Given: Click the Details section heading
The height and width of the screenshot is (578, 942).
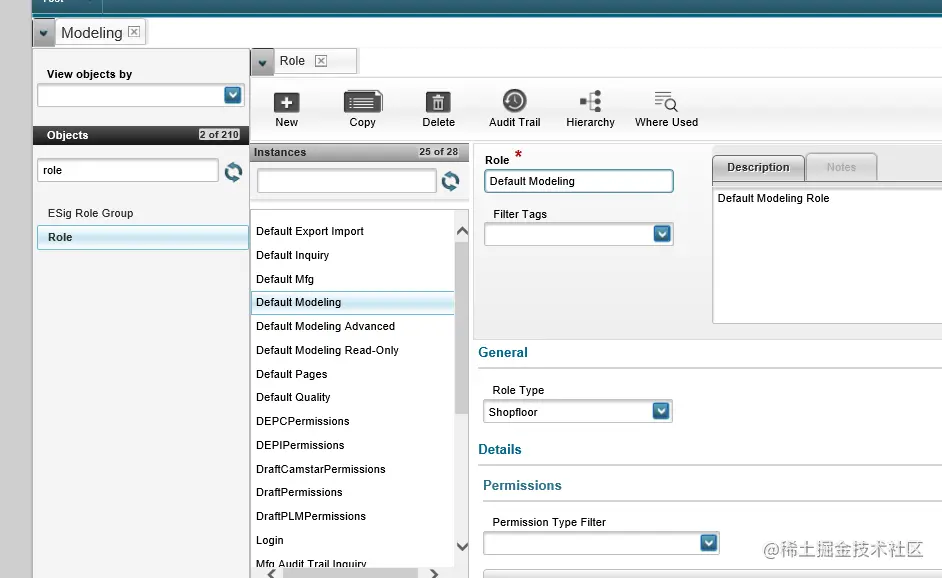Looking at the screenshot, I should point(500,449).
